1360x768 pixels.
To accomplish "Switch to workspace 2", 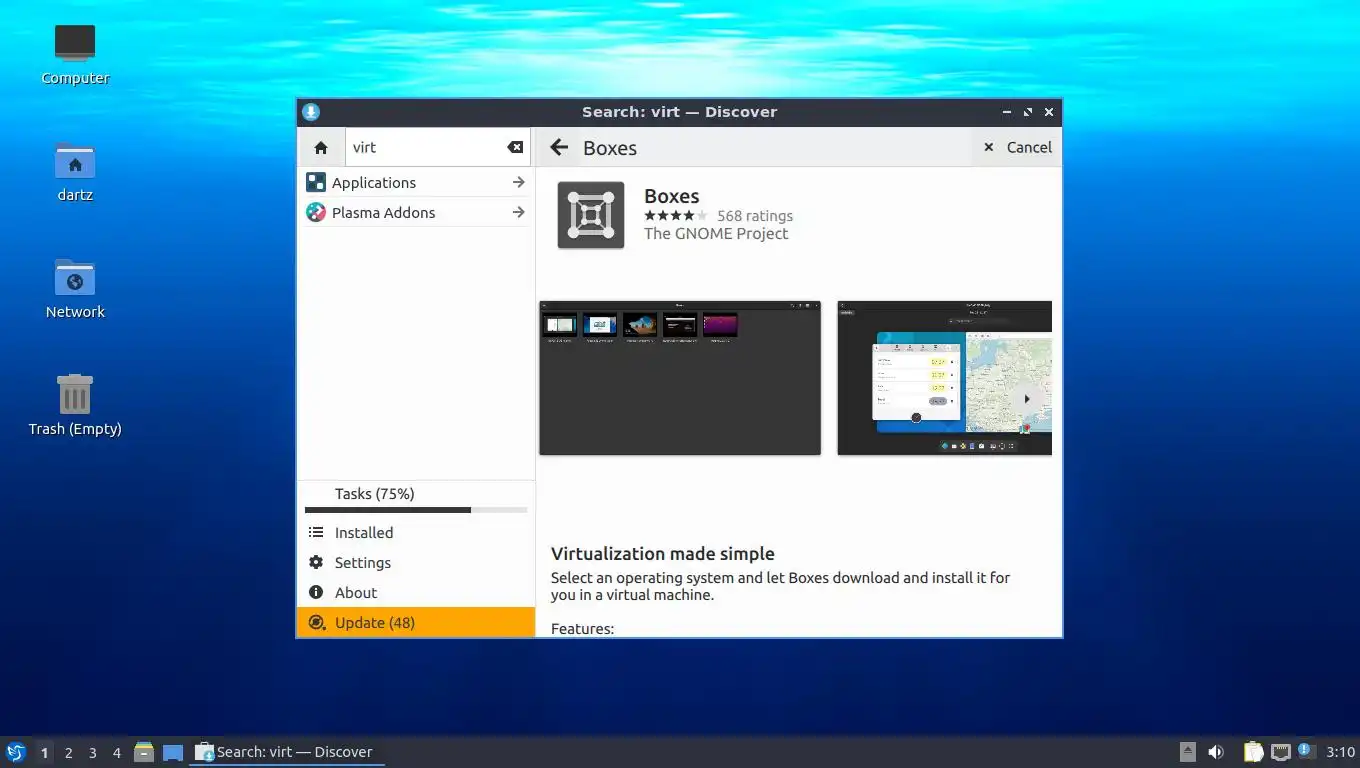I will [68, 753].
